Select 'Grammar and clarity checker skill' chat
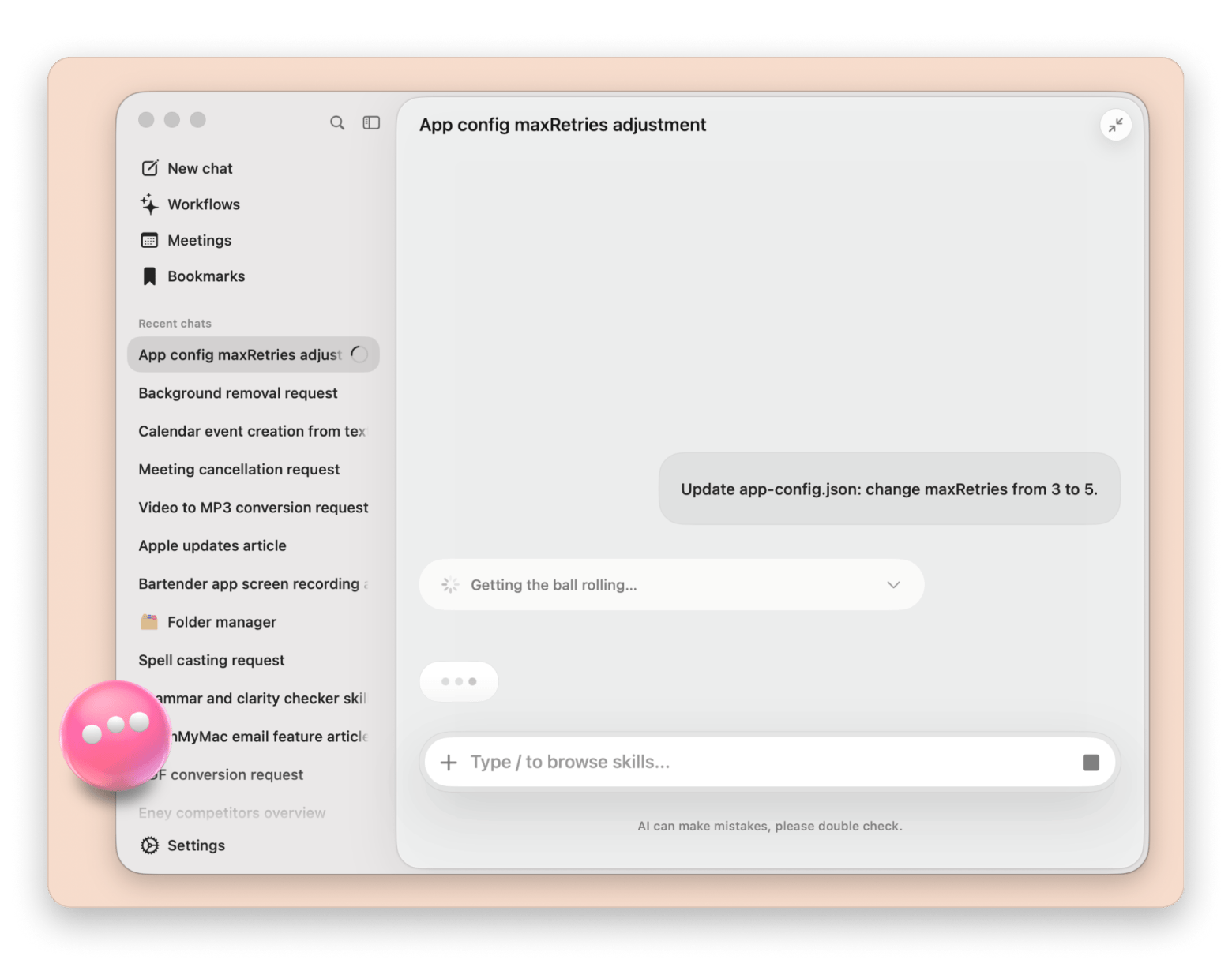Screen dimensions: 1232x971 253,698
